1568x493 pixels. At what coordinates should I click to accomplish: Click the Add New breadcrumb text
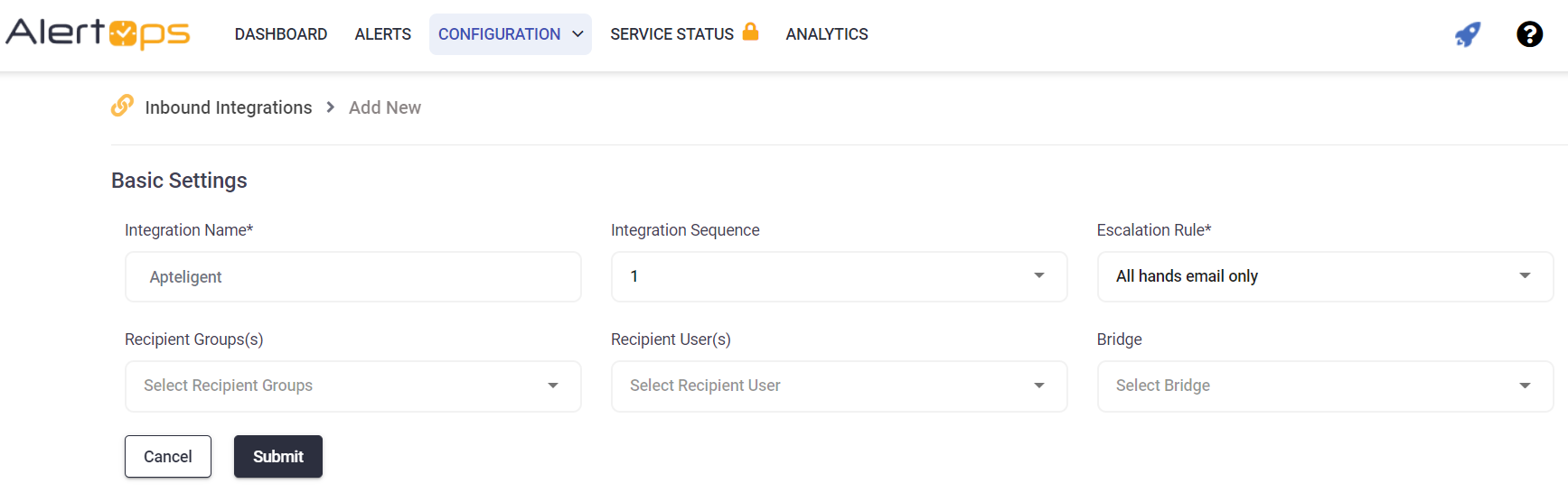[385, 107]
